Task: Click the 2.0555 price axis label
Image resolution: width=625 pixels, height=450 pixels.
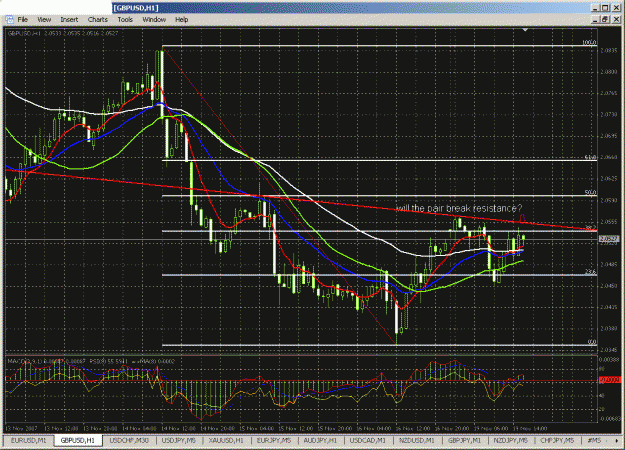Action: coord(609,221)
